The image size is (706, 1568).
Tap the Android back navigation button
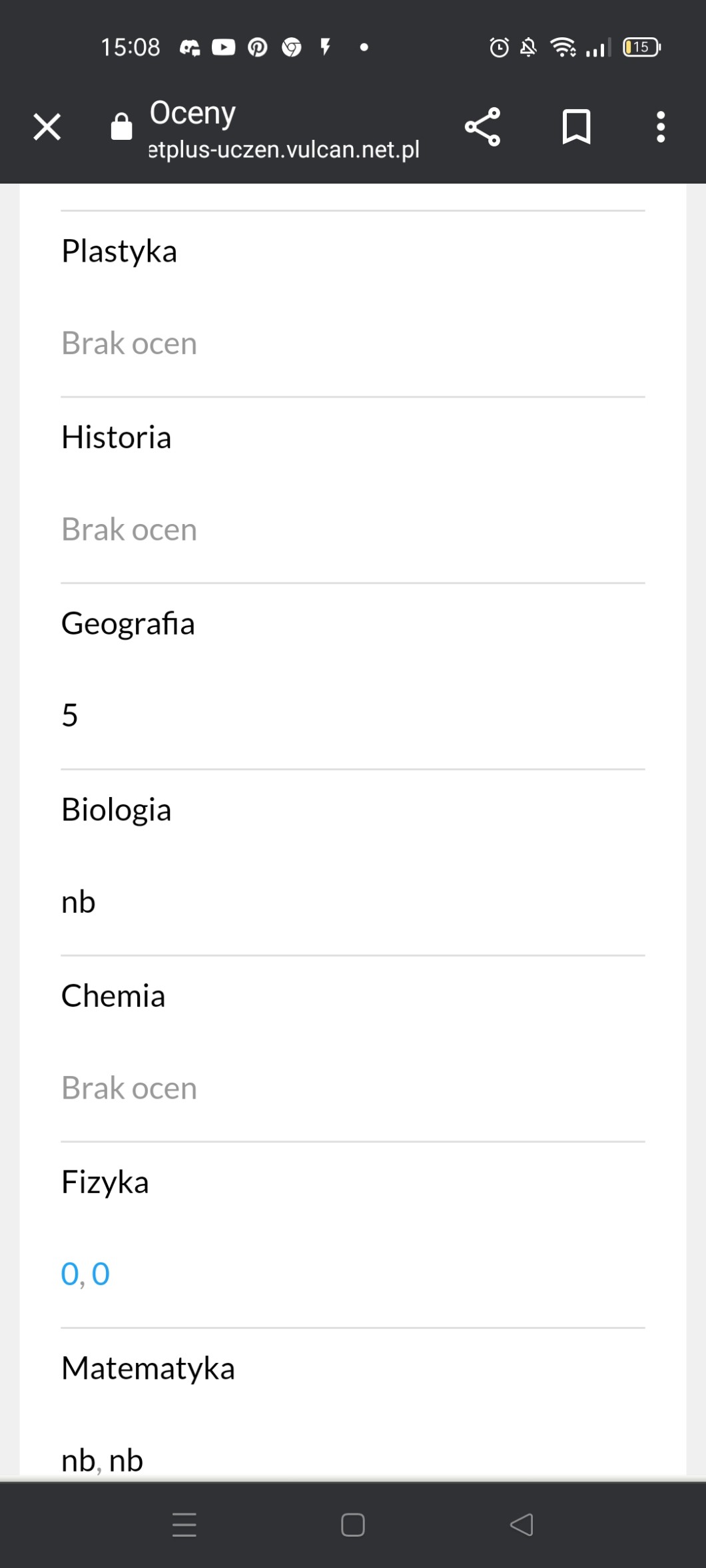(522, 1524)
